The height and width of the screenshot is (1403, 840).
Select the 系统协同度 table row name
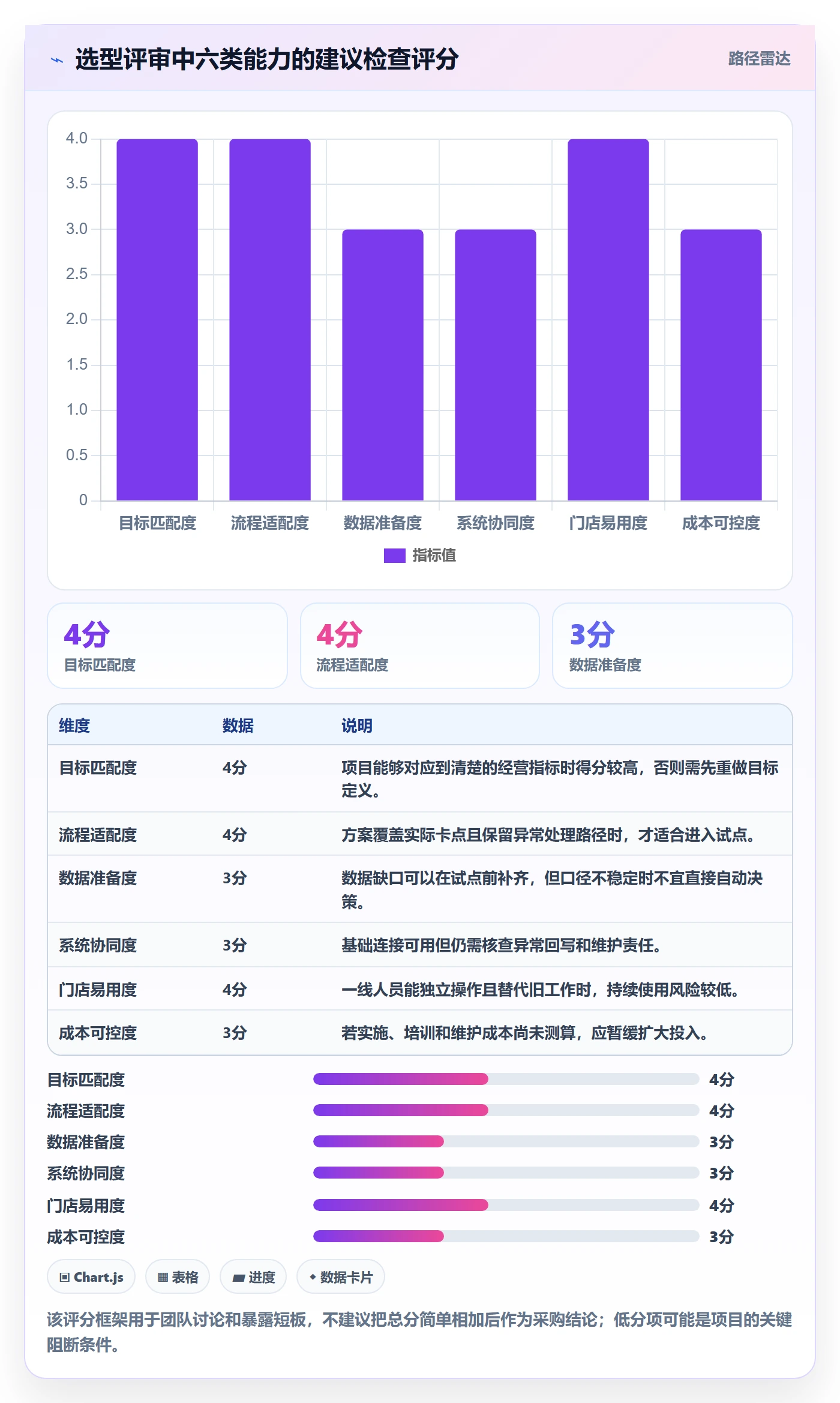(98, 945)
